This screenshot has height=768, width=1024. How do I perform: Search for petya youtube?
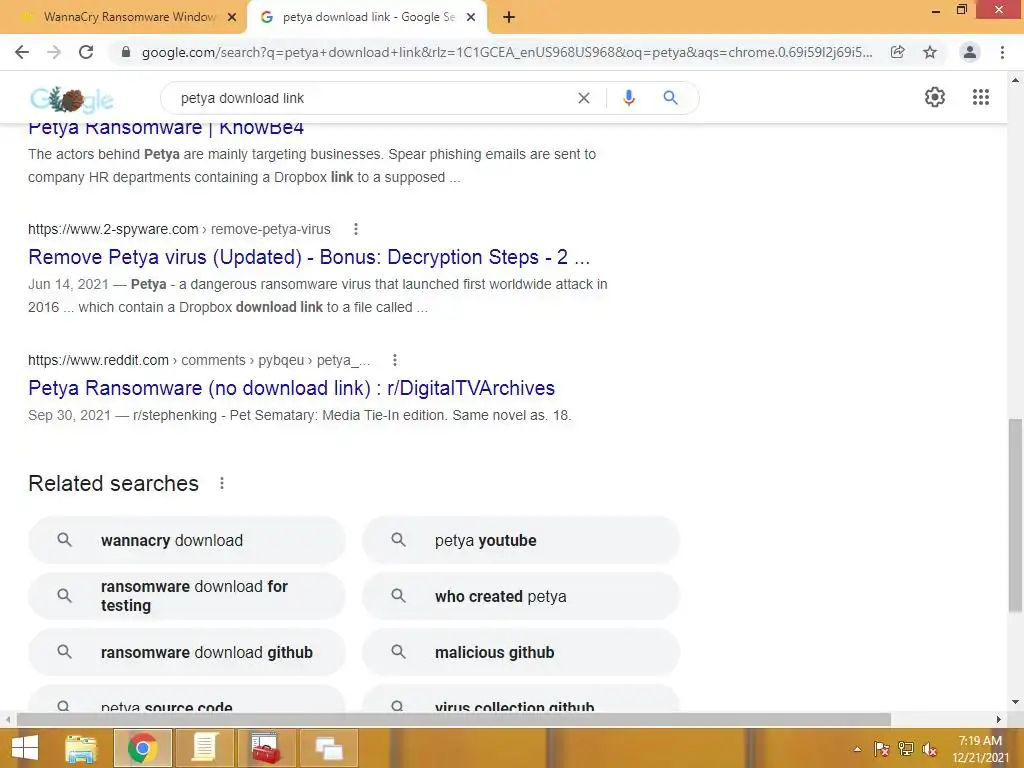click(521, 540)
